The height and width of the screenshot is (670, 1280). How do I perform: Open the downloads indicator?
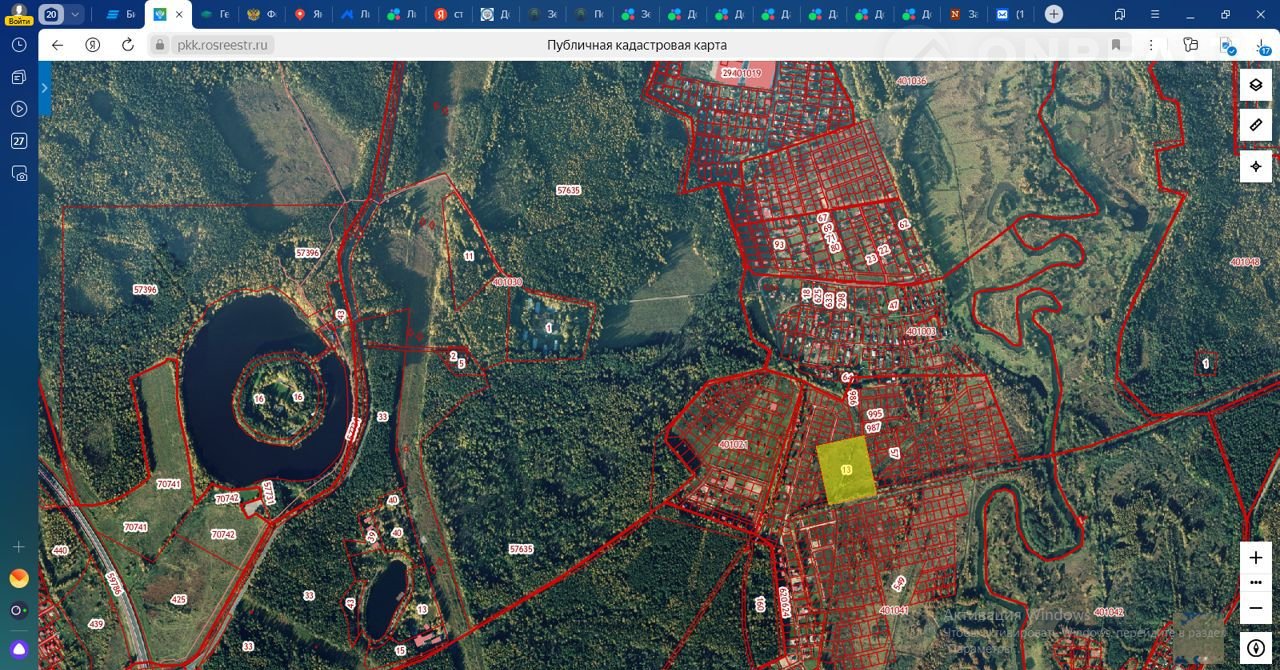1262,45
